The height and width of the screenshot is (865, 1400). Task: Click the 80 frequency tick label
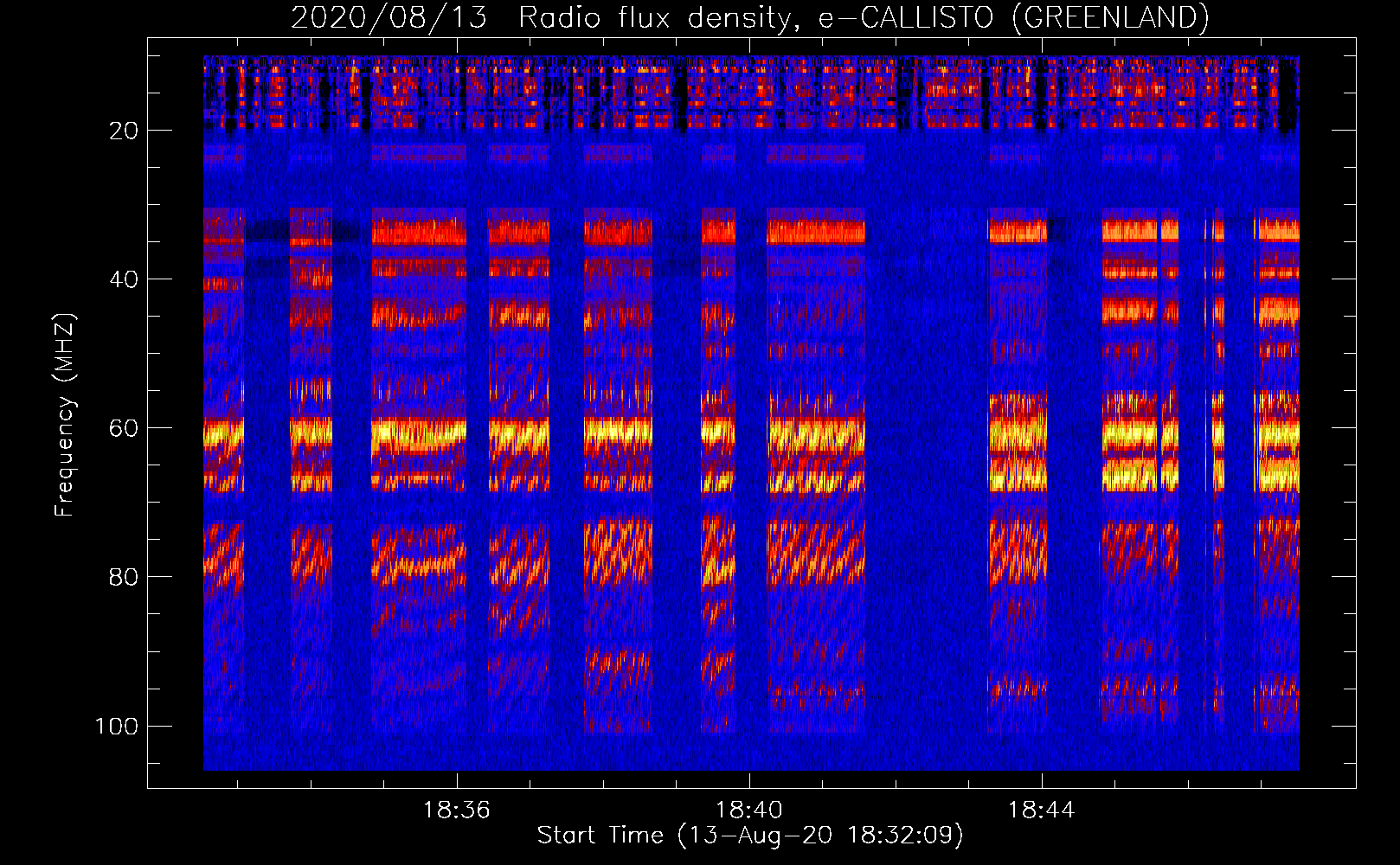pos(124,577)
